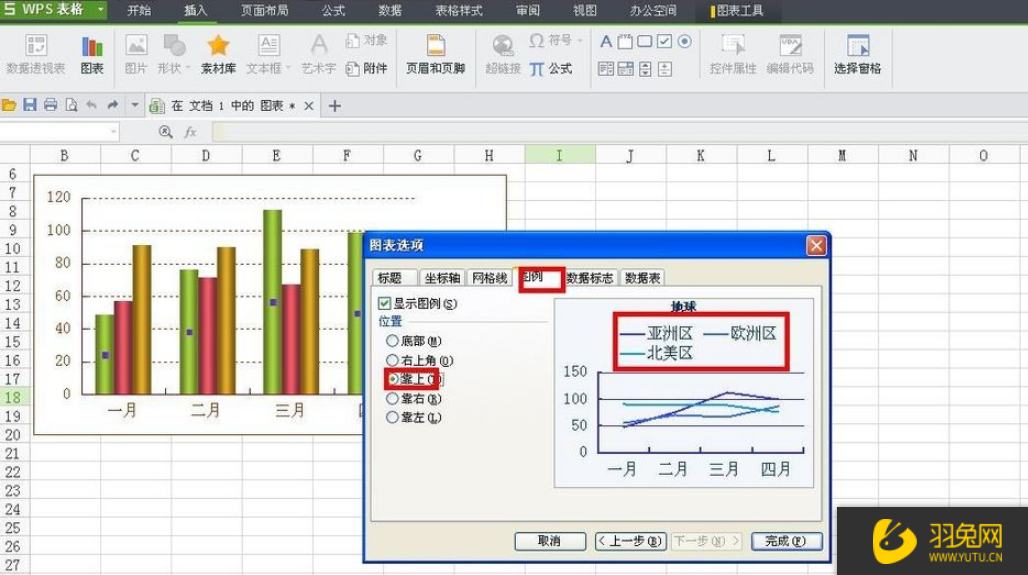
Task: Expand the quick access toolbar dropdown arrow
Action: 134,105
